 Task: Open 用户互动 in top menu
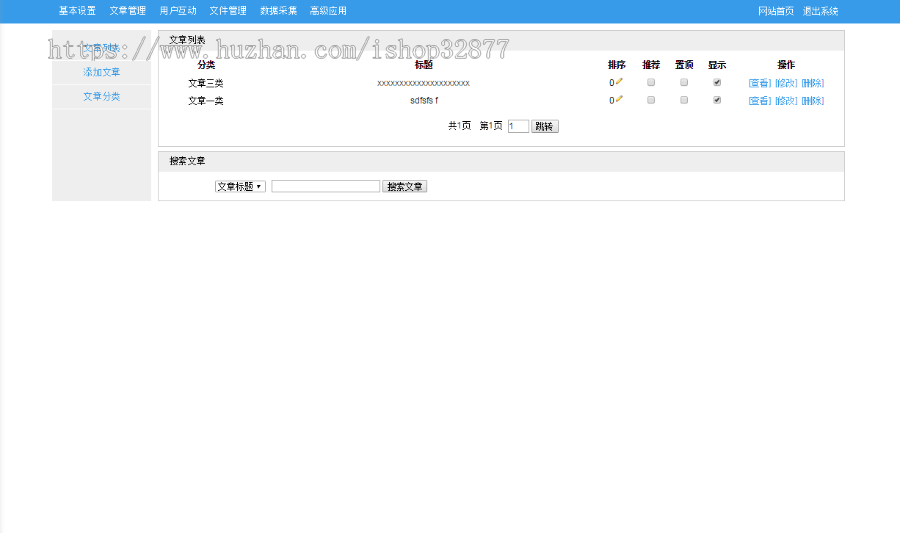click(x=178, y=11)
